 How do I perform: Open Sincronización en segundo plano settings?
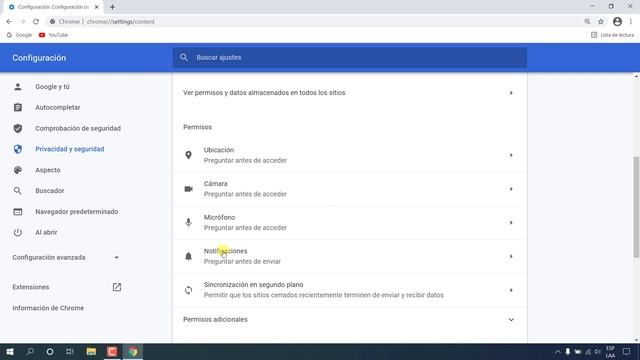349,290
